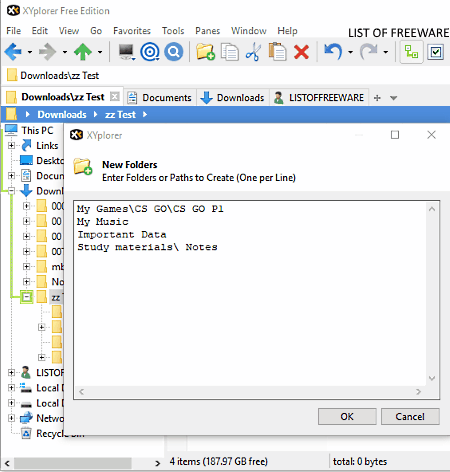450x472 pixels.
Task: Open the Tools menu
Action: [173, 31]
